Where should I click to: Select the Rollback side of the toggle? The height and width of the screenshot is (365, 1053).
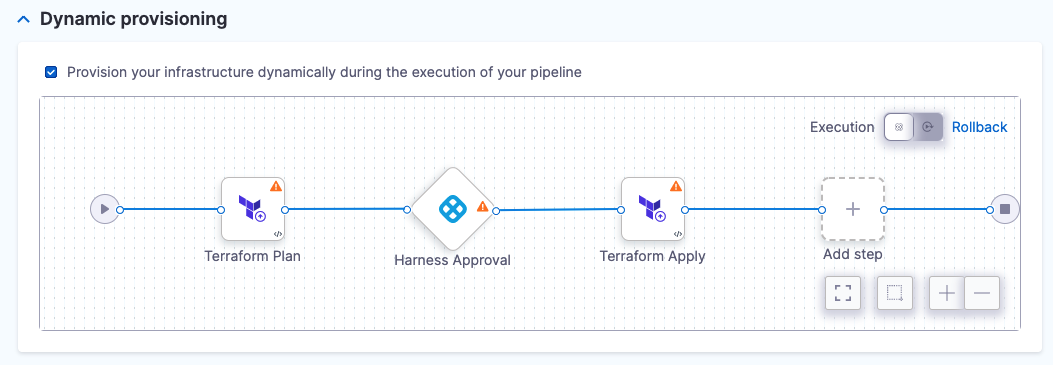point(928,127)
